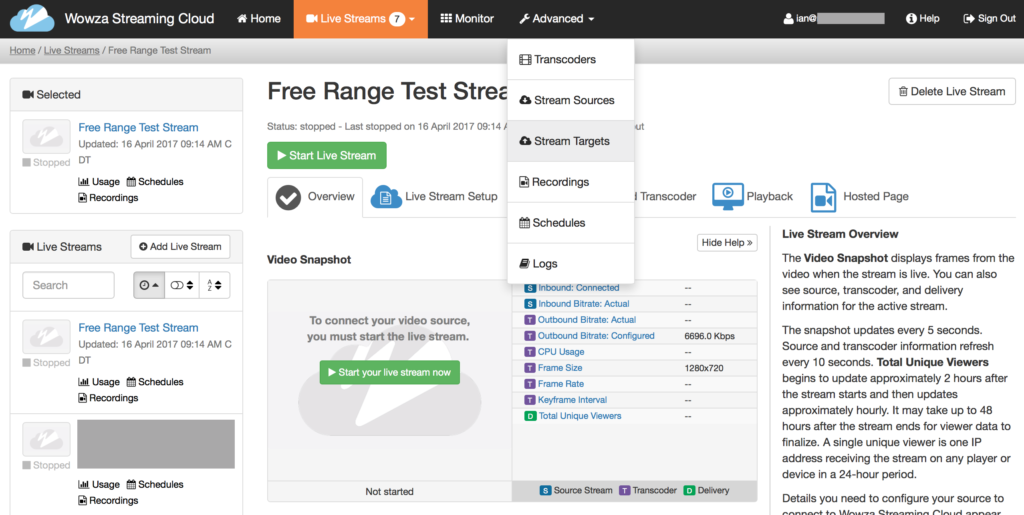1024x515 pixels.
Task: Click the user account icon
Action: tap(788, 19)
